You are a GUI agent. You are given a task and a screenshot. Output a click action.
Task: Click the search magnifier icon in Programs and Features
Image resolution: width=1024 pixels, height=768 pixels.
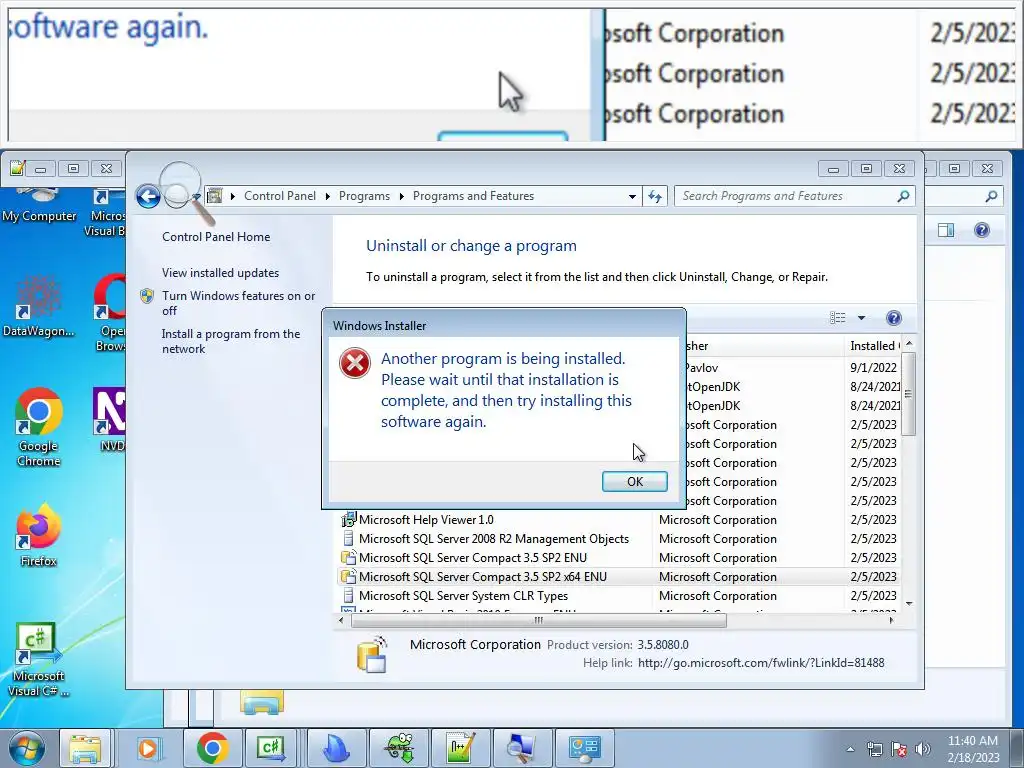pos(903,196)
